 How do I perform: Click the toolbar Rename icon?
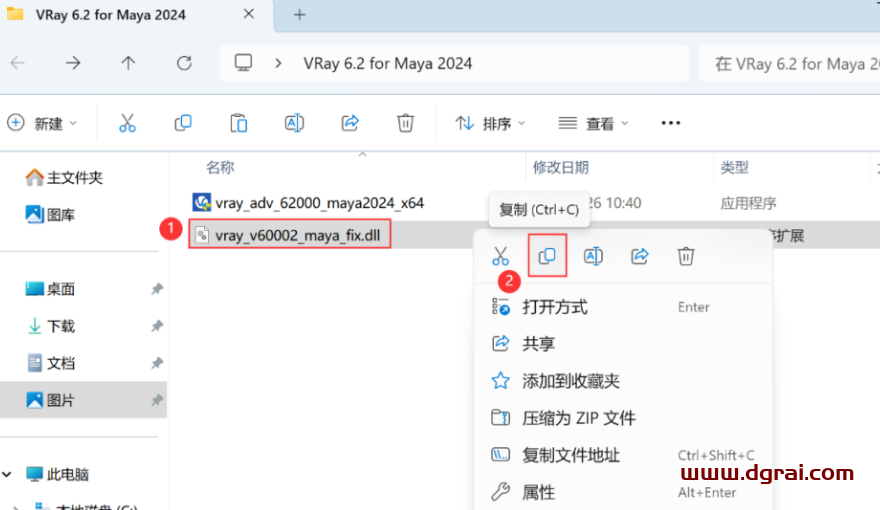point(294,123)
